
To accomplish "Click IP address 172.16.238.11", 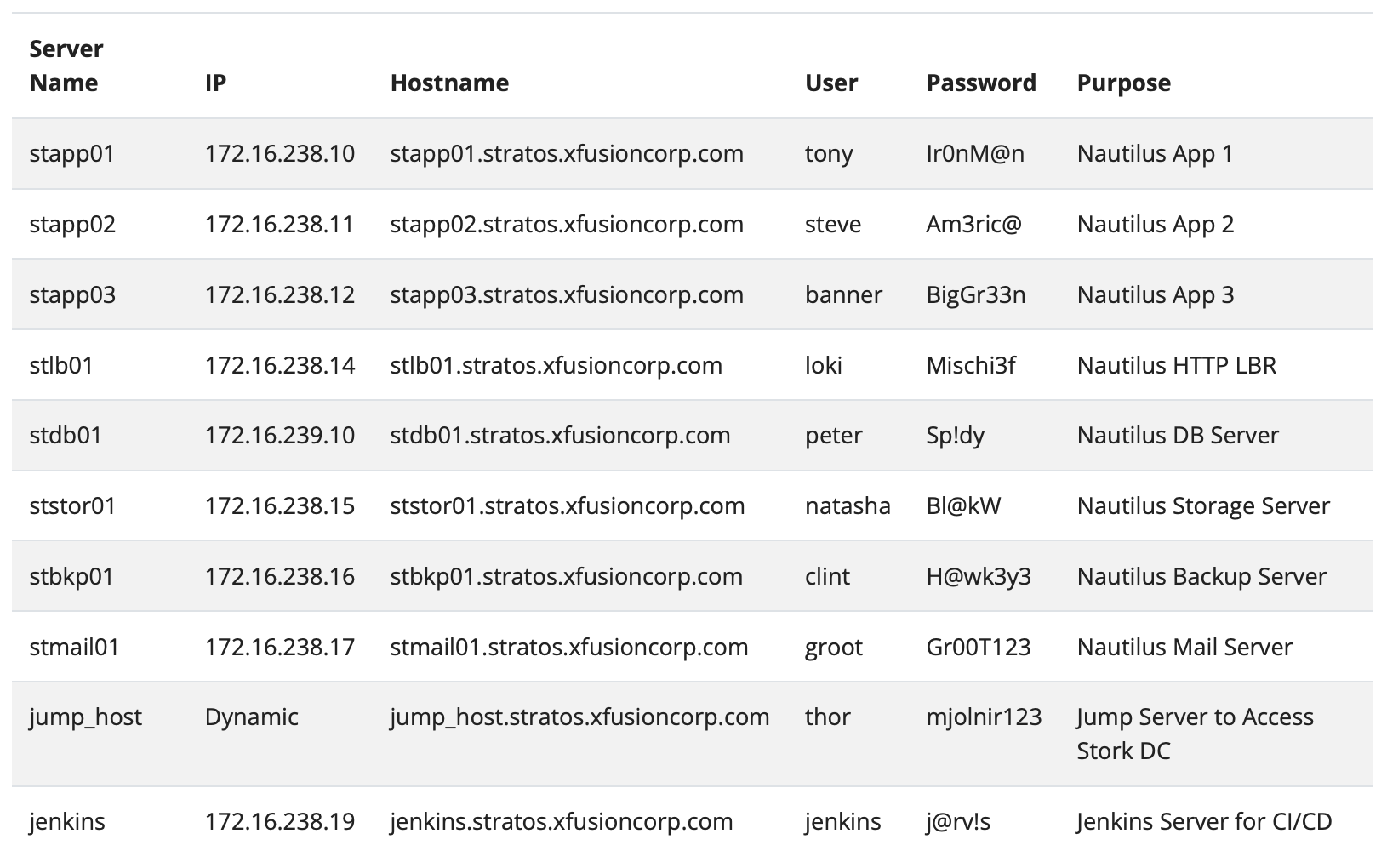I will [279, 225].
